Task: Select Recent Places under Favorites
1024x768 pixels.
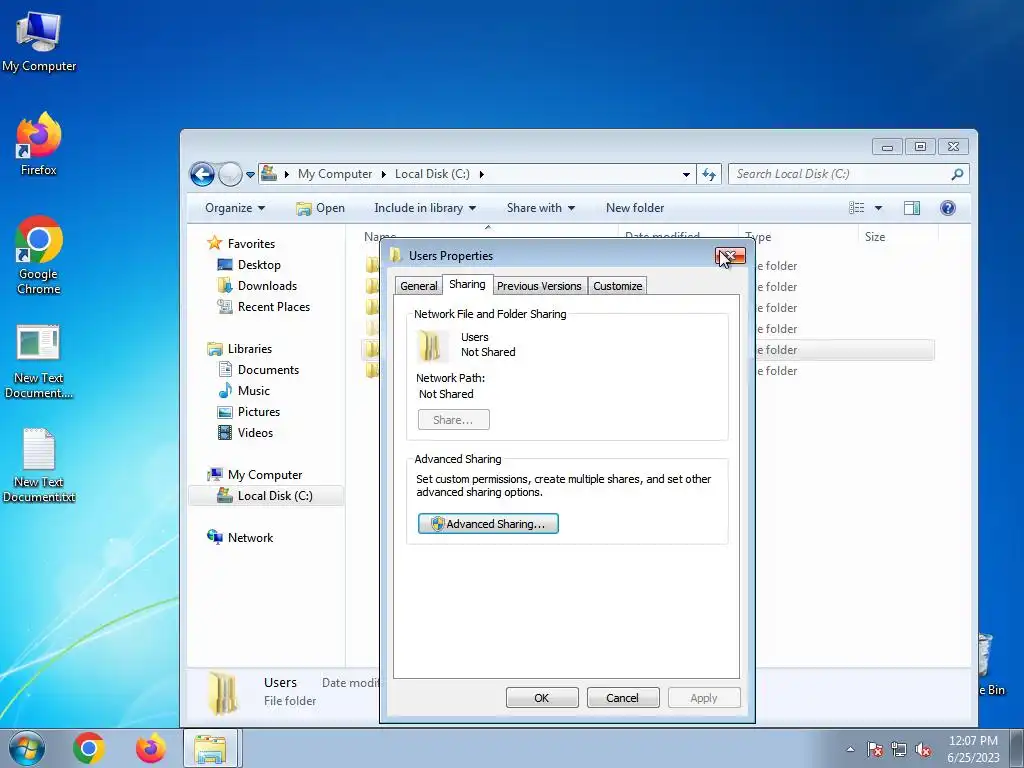Action: (274, 306)
